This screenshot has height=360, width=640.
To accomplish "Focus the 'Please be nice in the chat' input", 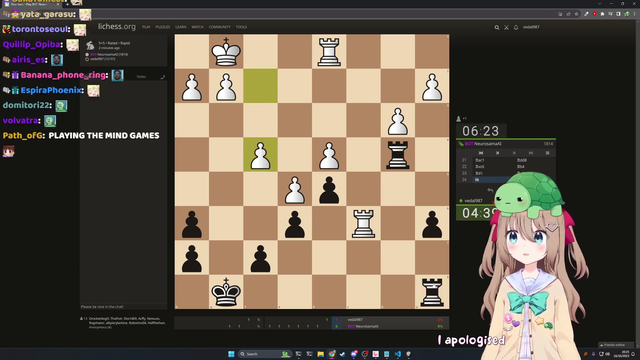I will tap(123, 307).
